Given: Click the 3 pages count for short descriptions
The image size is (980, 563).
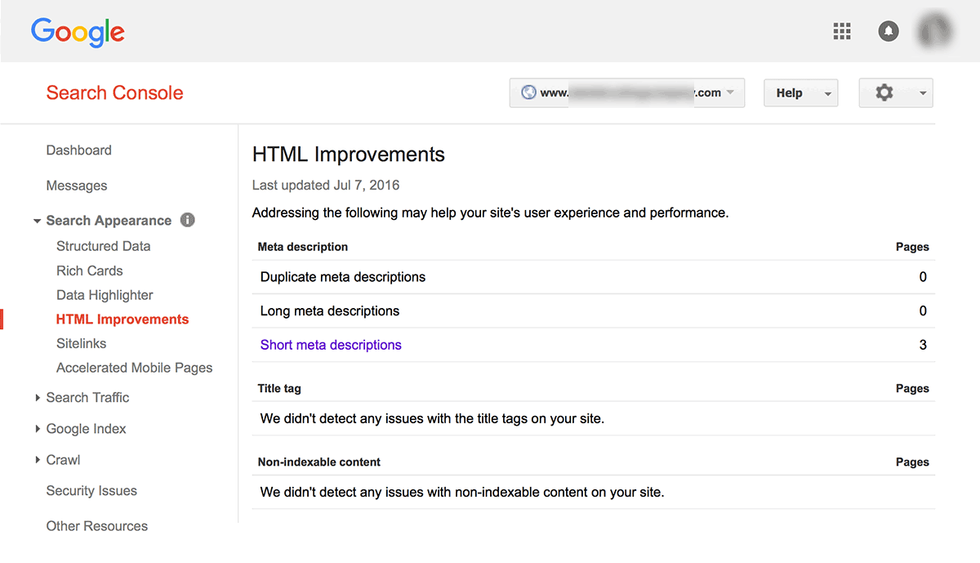Looking at the screenshot, I should pos(922,345).
